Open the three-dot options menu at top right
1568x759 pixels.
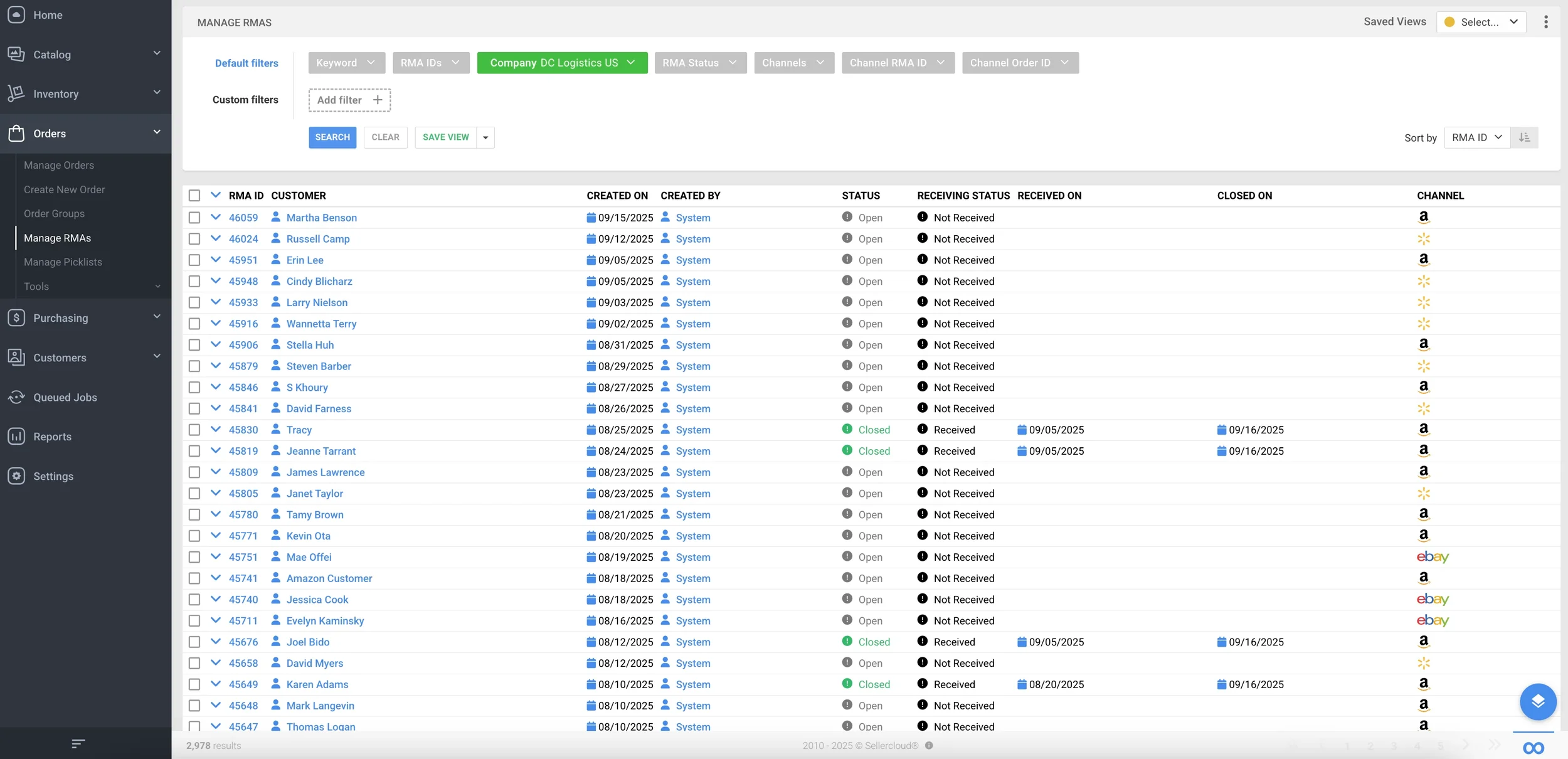[x=1545, y=22]
